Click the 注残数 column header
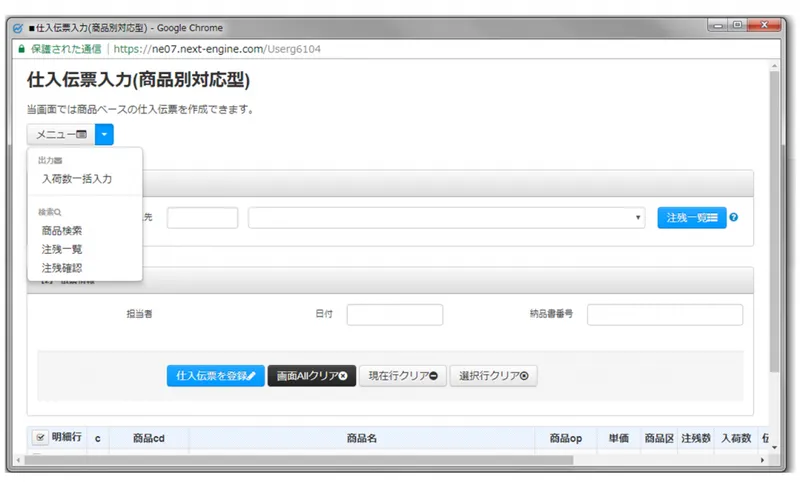The width and height of the screenshot is (800, 490). pos(696,438)
